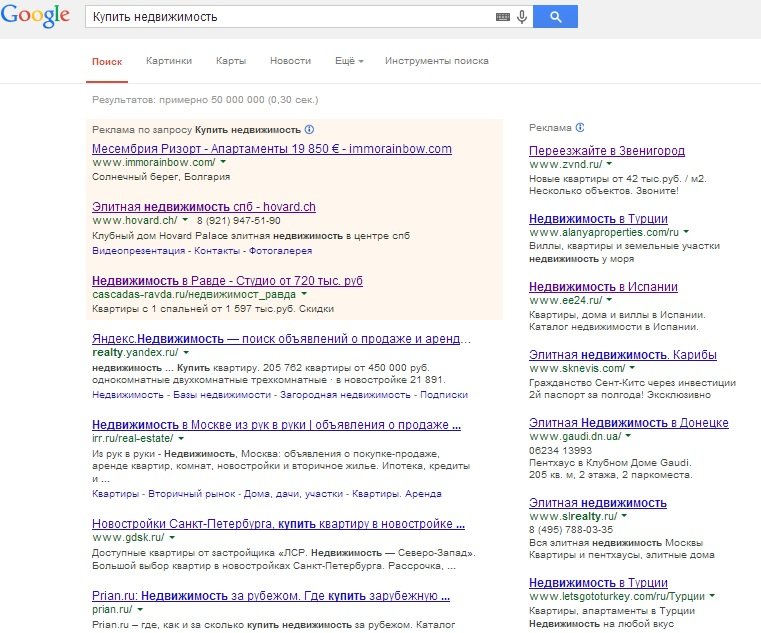Open Недвижимость в Равде Студио ad

pos(227,281)
